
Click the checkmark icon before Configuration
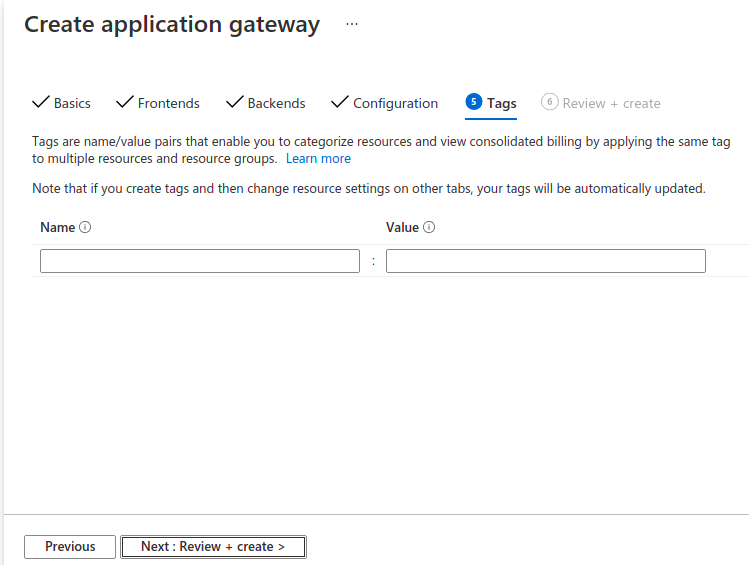pyautogui.click(x=340, y=102)
